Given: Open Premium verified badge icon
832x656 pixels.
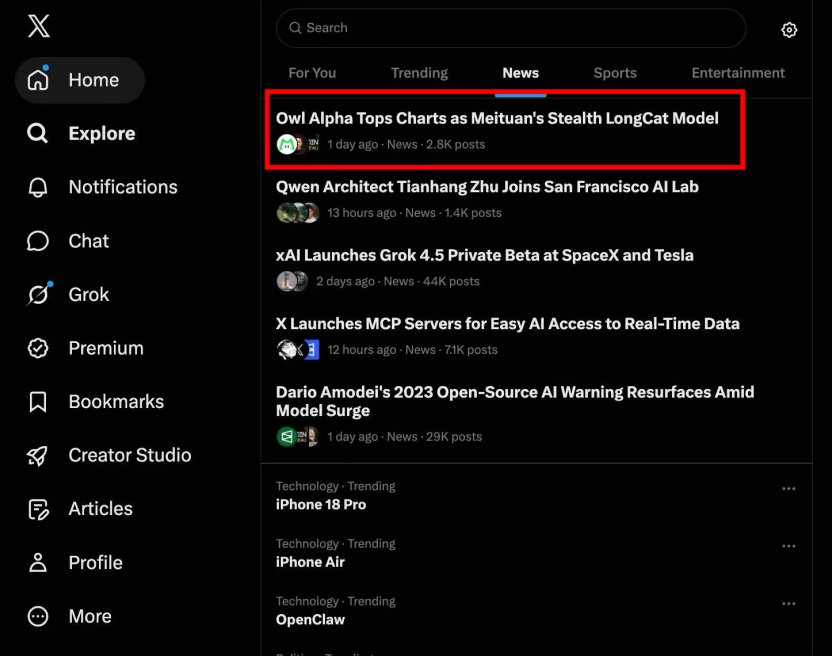Looking at the screenshot, I should click(38, 348).
